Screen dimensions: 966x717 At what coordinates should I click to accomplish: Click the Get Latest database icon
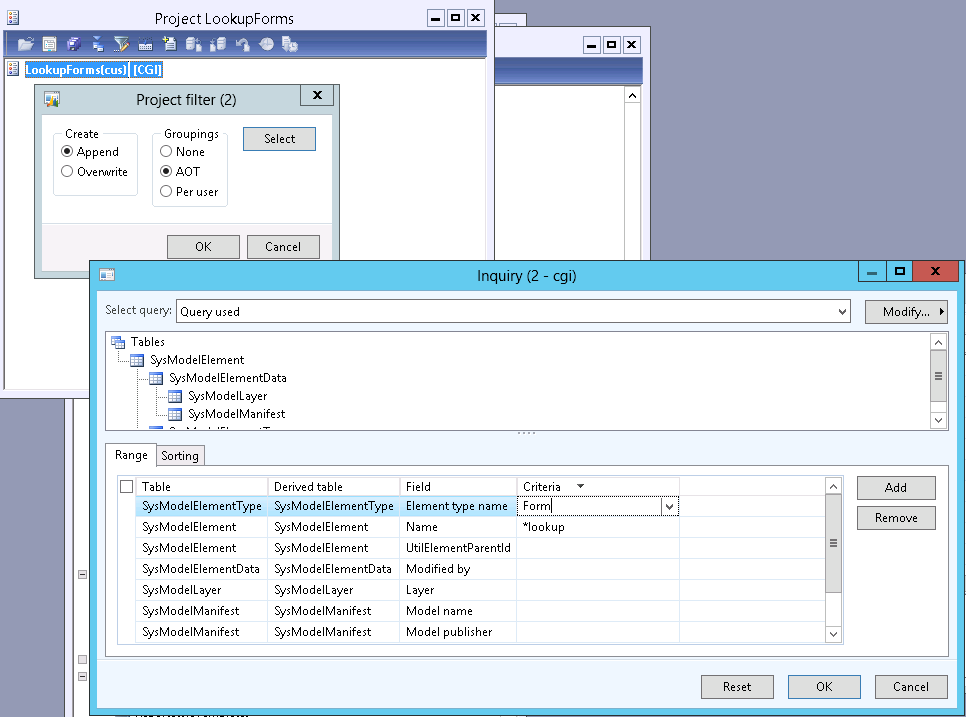[x=217, y=44]
